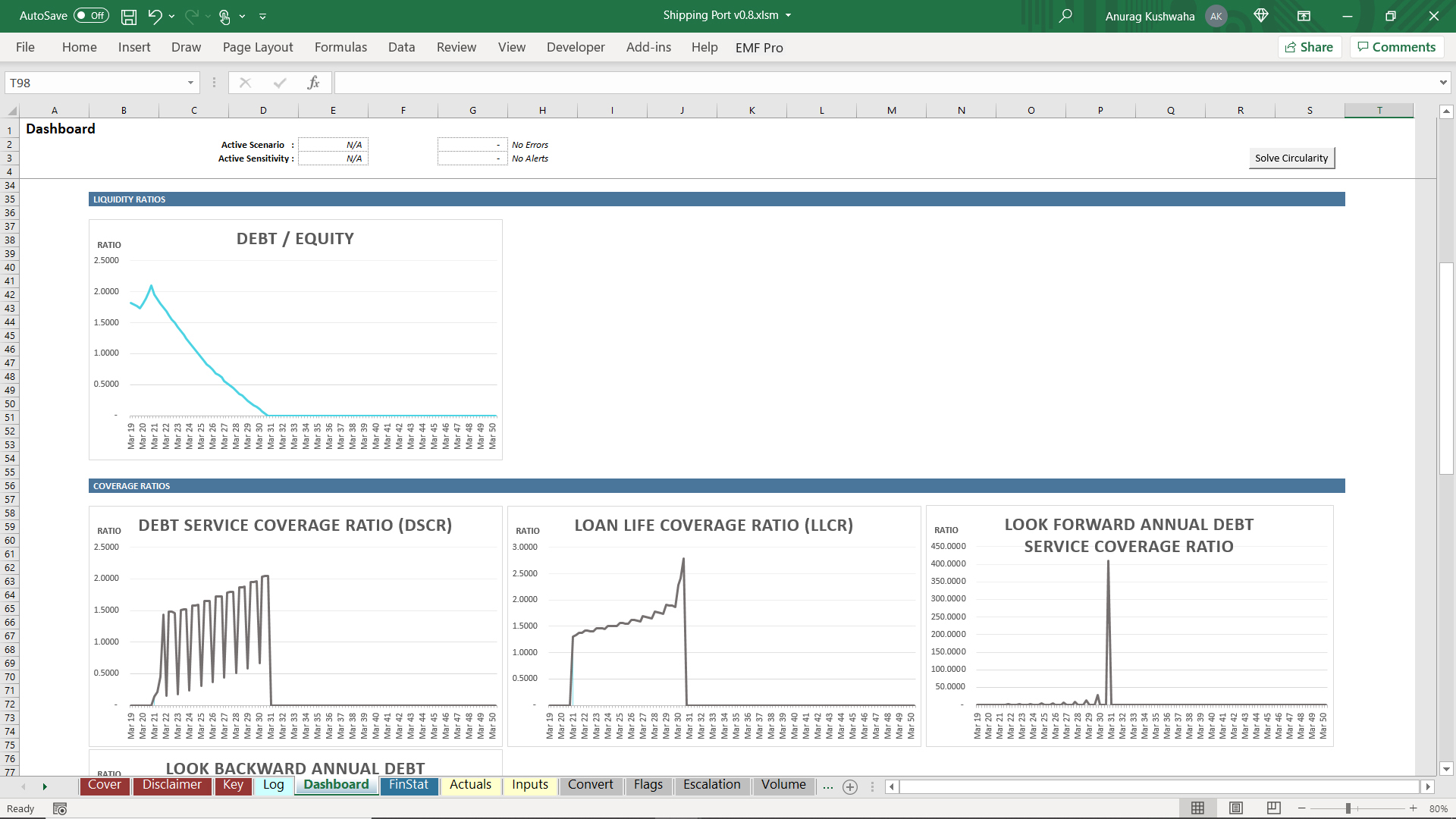1456x819 pixels.
Task: Click the Share button
Action: (x=1310, y=47)
